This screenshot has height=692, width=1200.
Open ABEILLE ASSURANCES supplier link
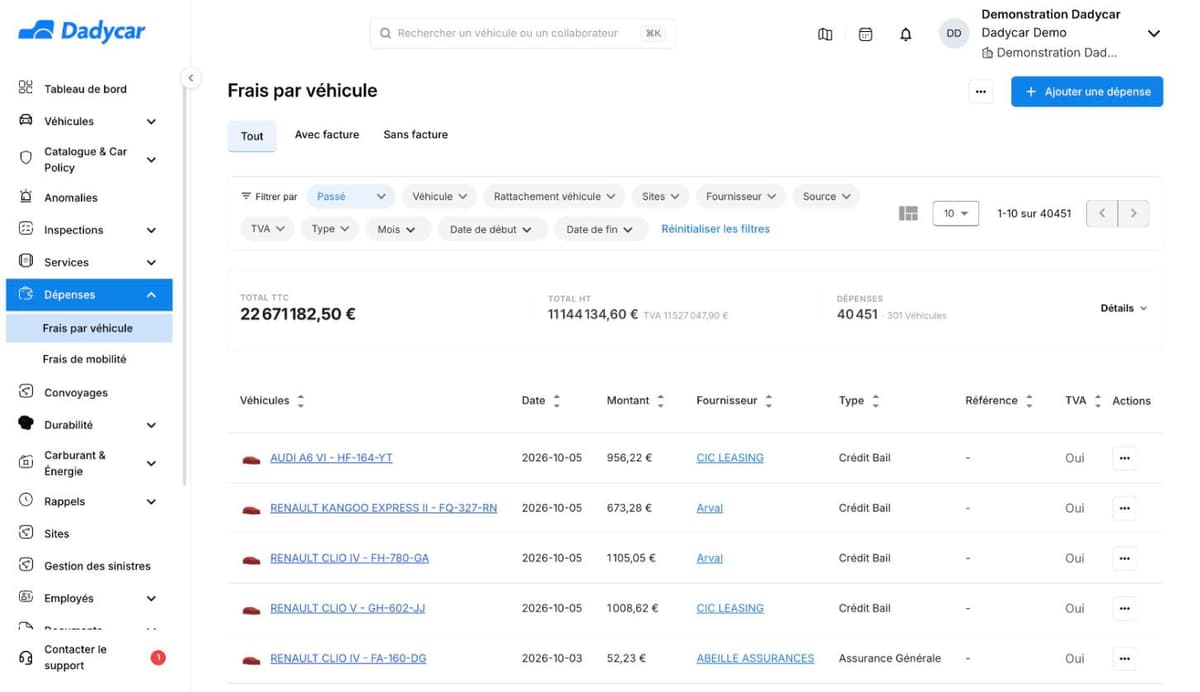(755, 659)
